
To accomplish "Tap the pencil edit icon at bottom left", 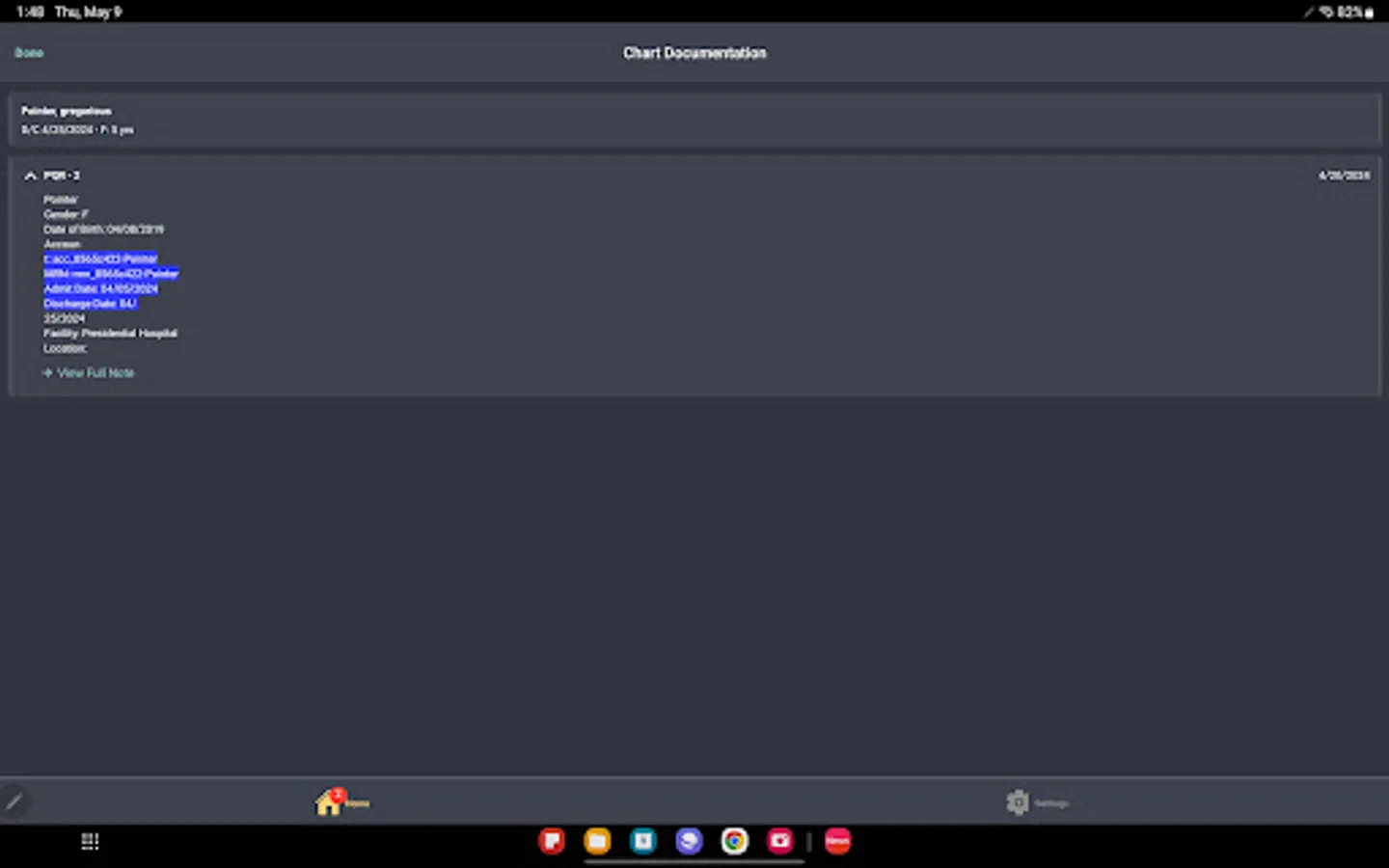I will [14, 801].
